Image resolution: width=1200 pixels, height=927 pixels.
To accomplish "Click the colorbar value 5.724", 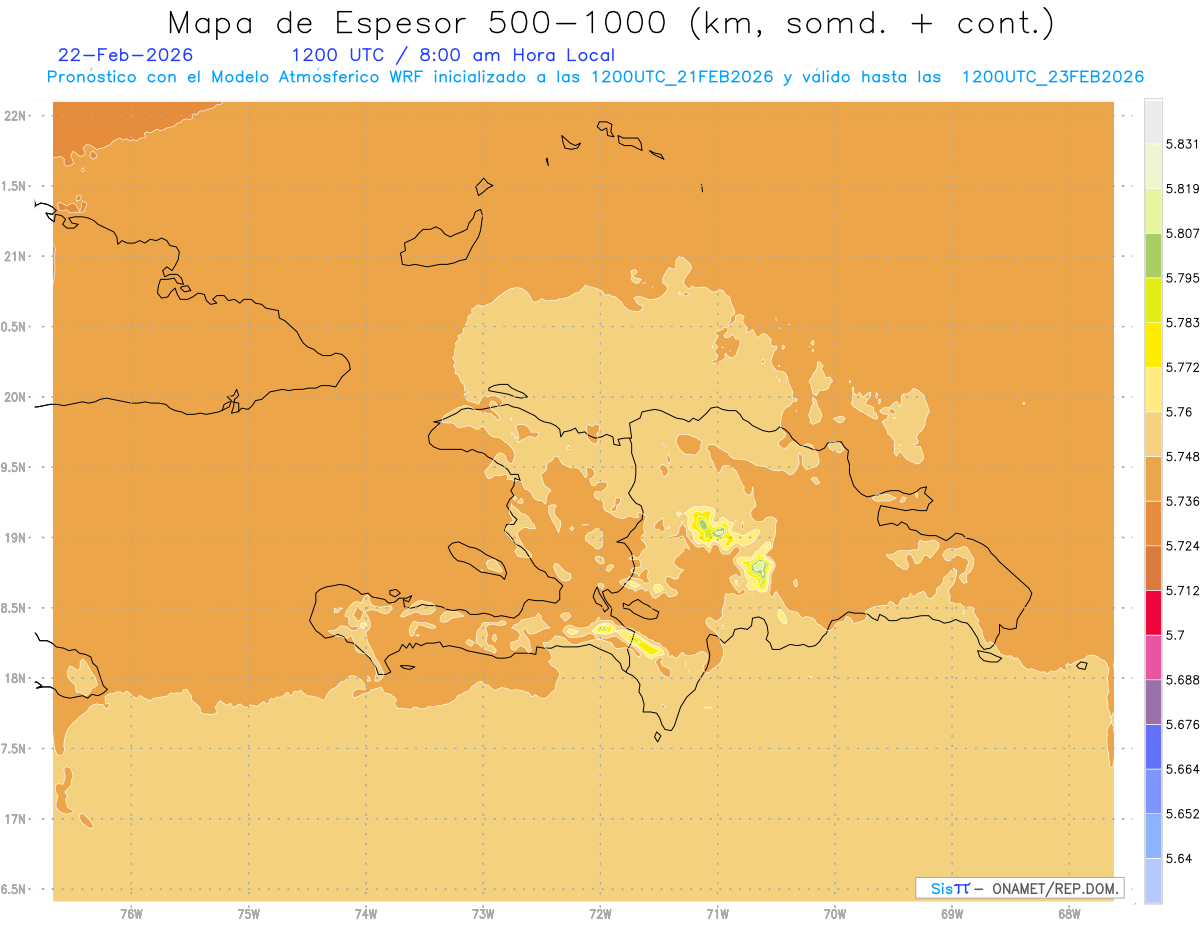I will click(1182, 546).
